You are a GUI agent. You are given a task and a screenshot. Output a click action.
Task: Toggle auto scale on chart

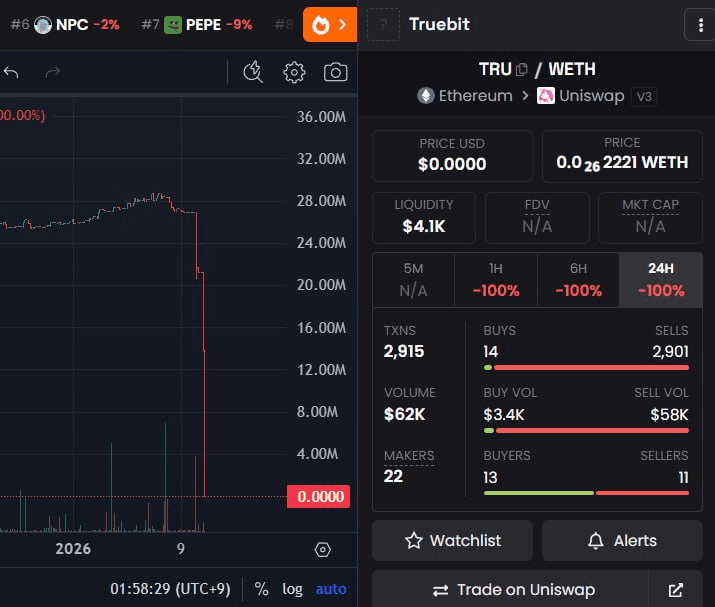(x=331, y=589)
